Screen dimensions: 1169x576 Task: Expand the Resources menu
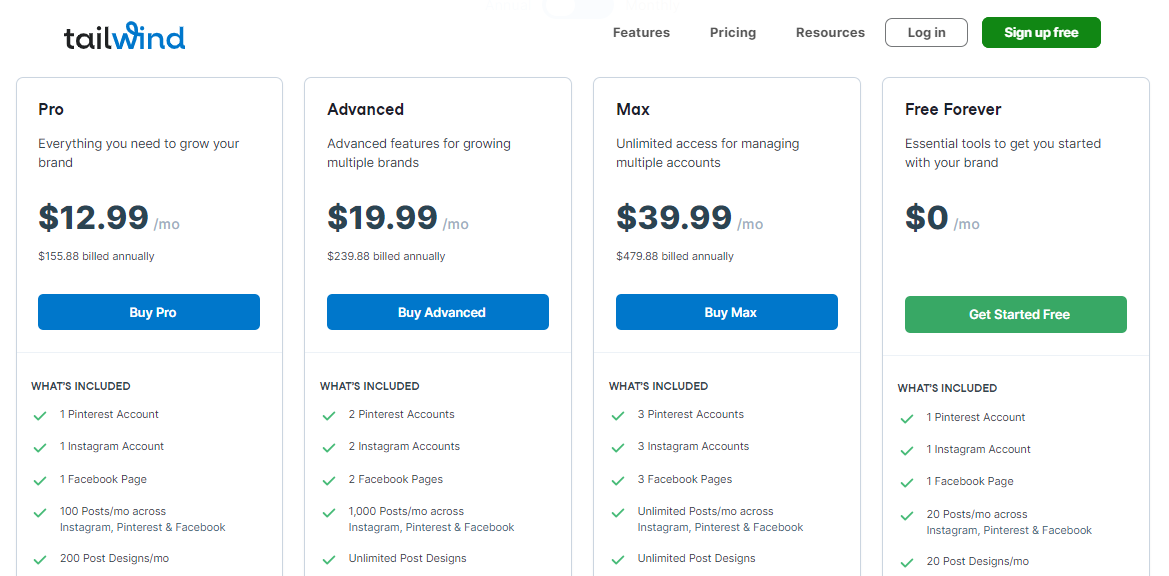coord(831,33)
